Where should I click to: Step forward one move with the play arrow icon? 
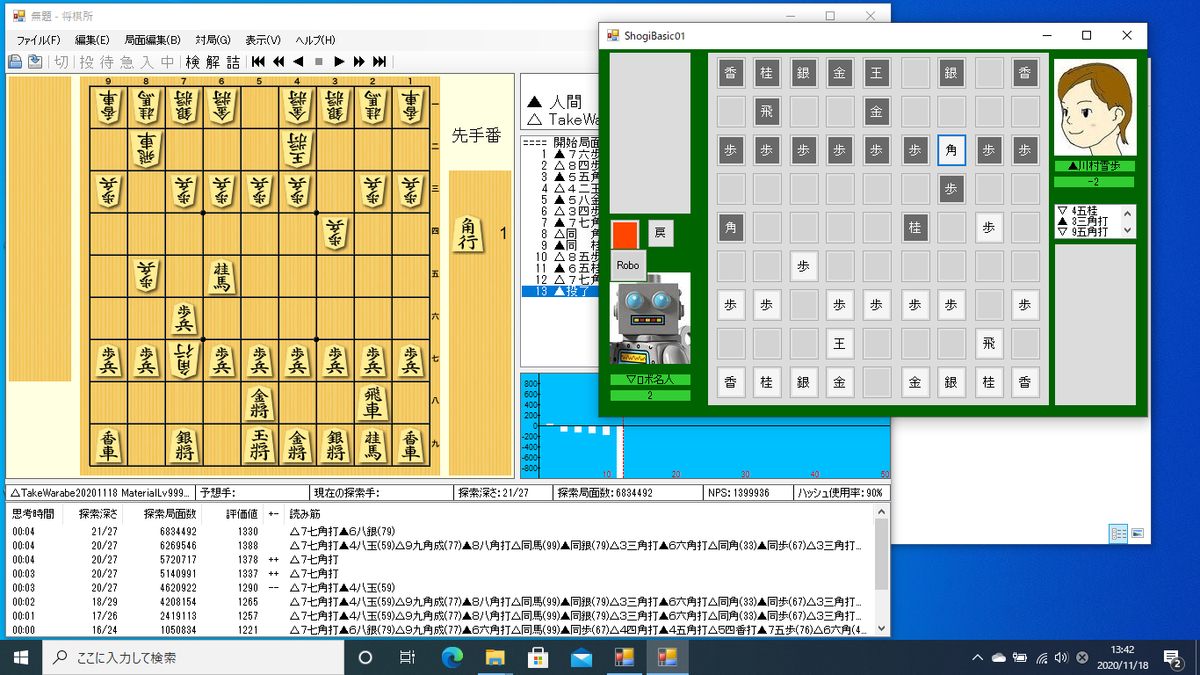click(x=339, y=62)
